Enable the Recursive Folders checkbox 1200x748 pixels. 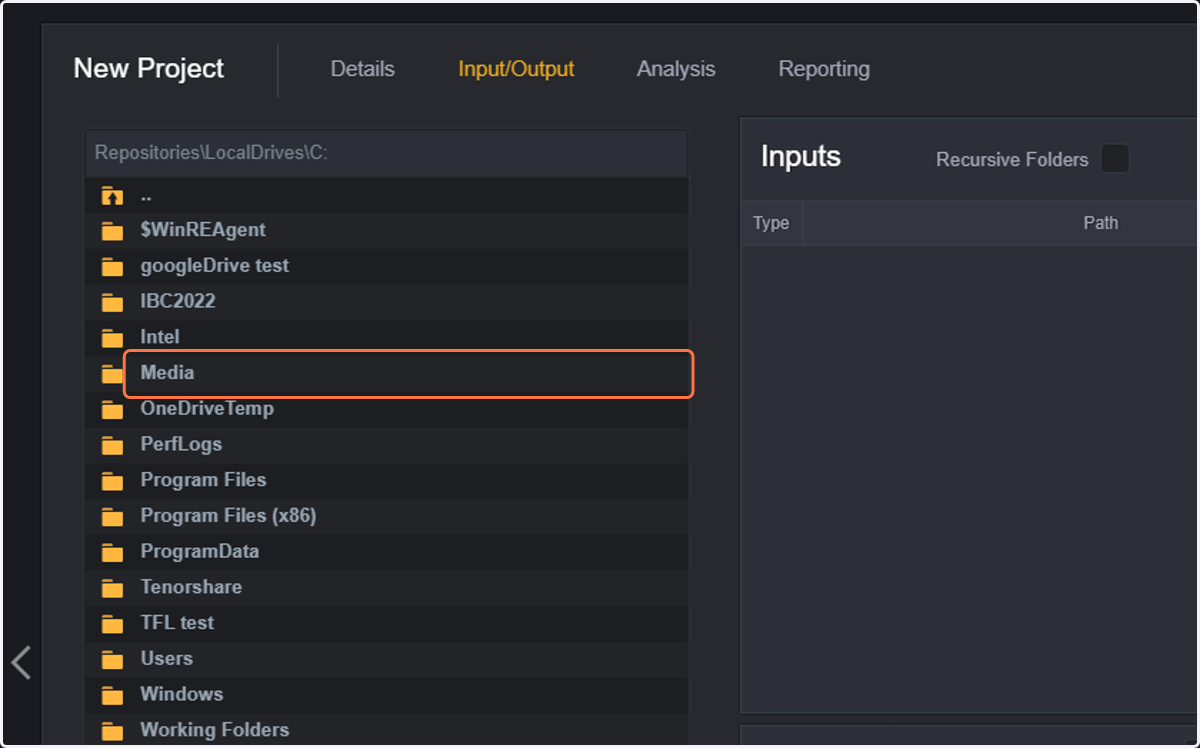(1115, 159)
